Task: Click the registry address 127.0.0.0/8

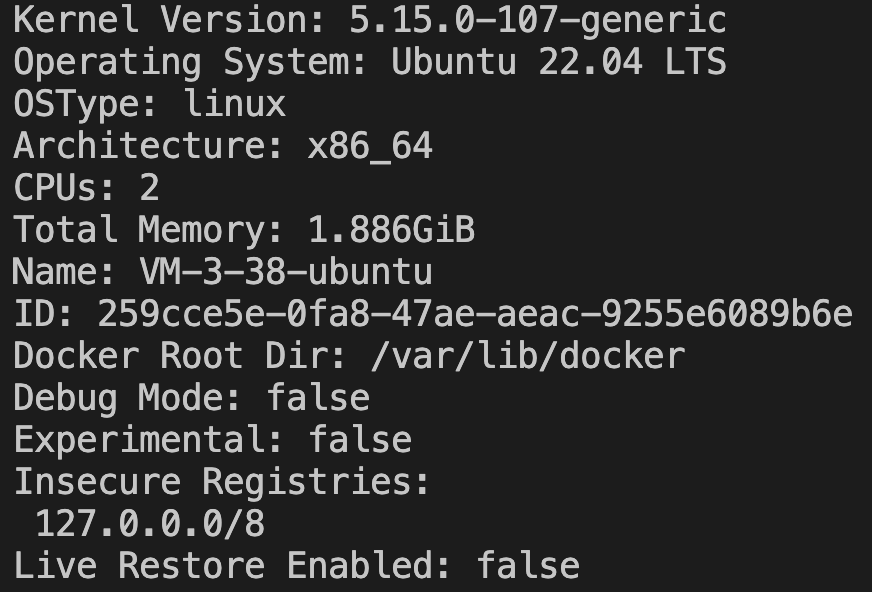Action: (150, 524)
